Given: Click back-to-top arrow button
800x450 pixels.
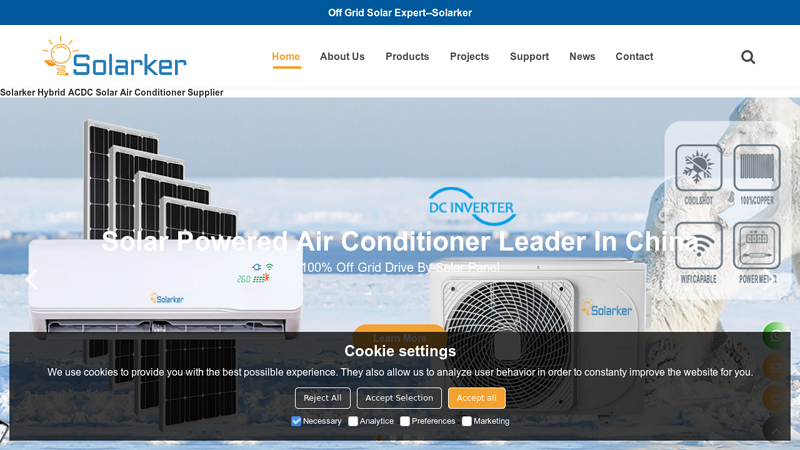Looking at the screenshot, I should (x=776, y=431).
